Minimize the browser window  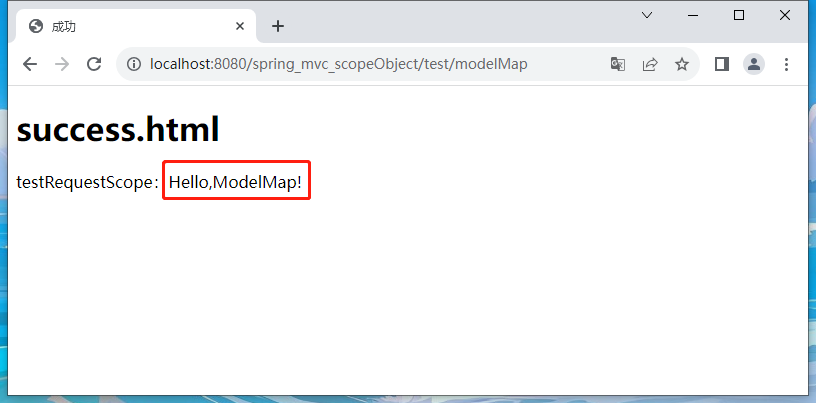click(693, 15)
